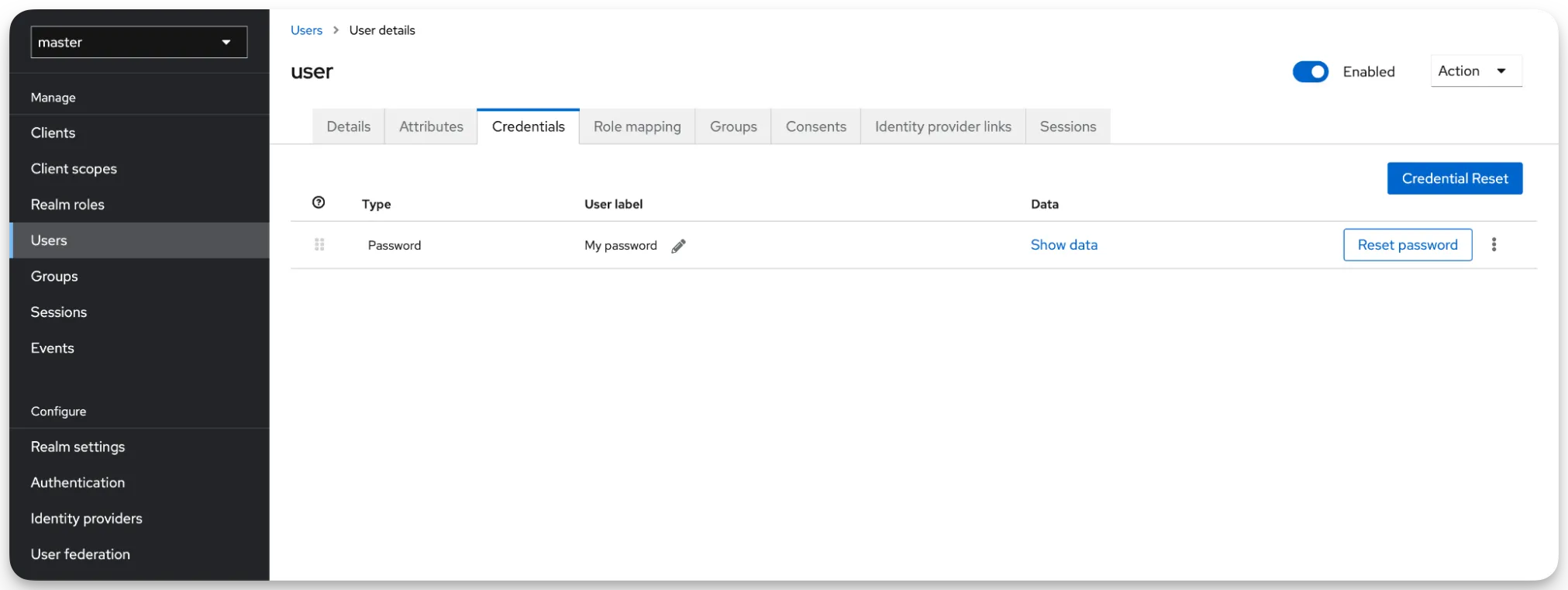Open Realm settings in sidebar
The image size is (1568, 590).
78,447
